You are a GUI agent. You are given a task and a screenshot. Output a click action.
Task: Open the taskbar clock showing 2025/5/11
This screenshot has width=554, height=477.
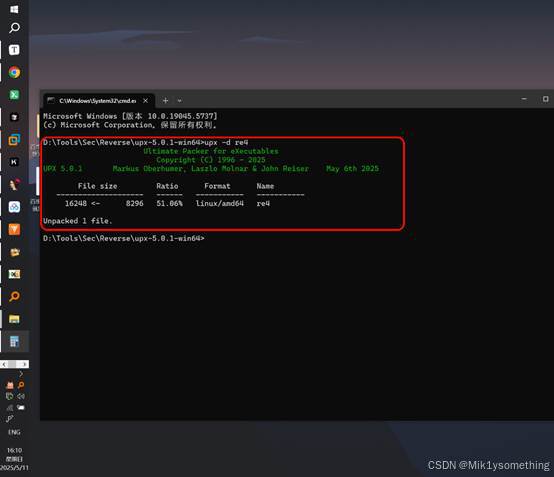(x=14, y=459)
